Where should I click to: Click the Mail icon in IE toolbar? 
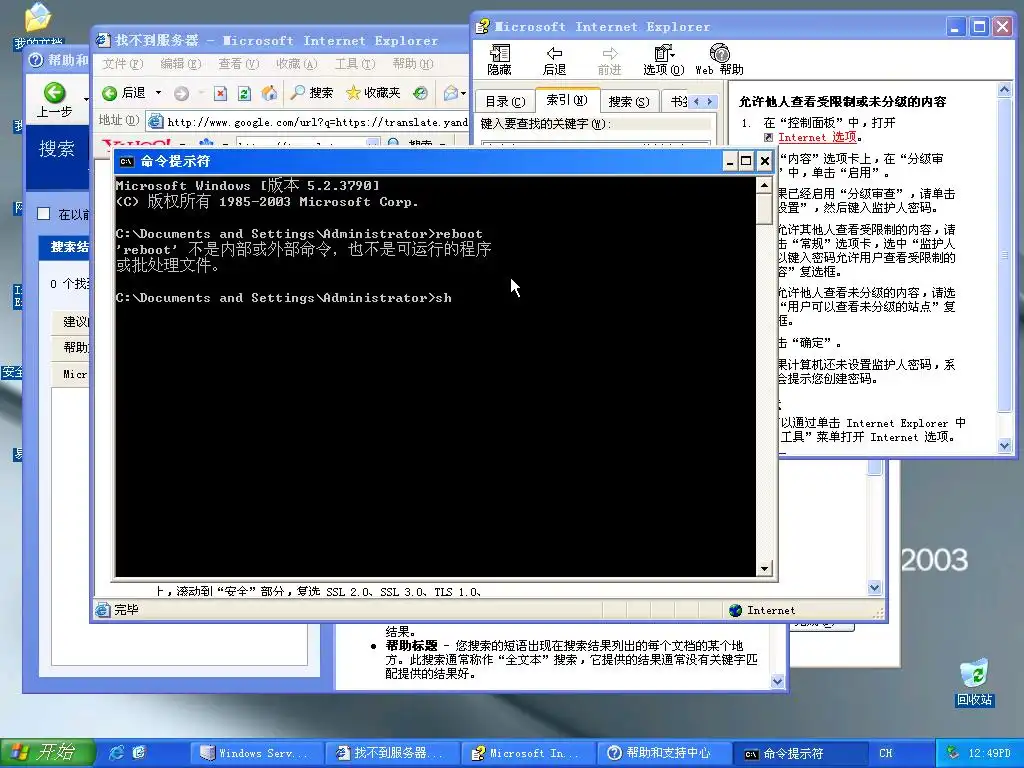[451, 93]
